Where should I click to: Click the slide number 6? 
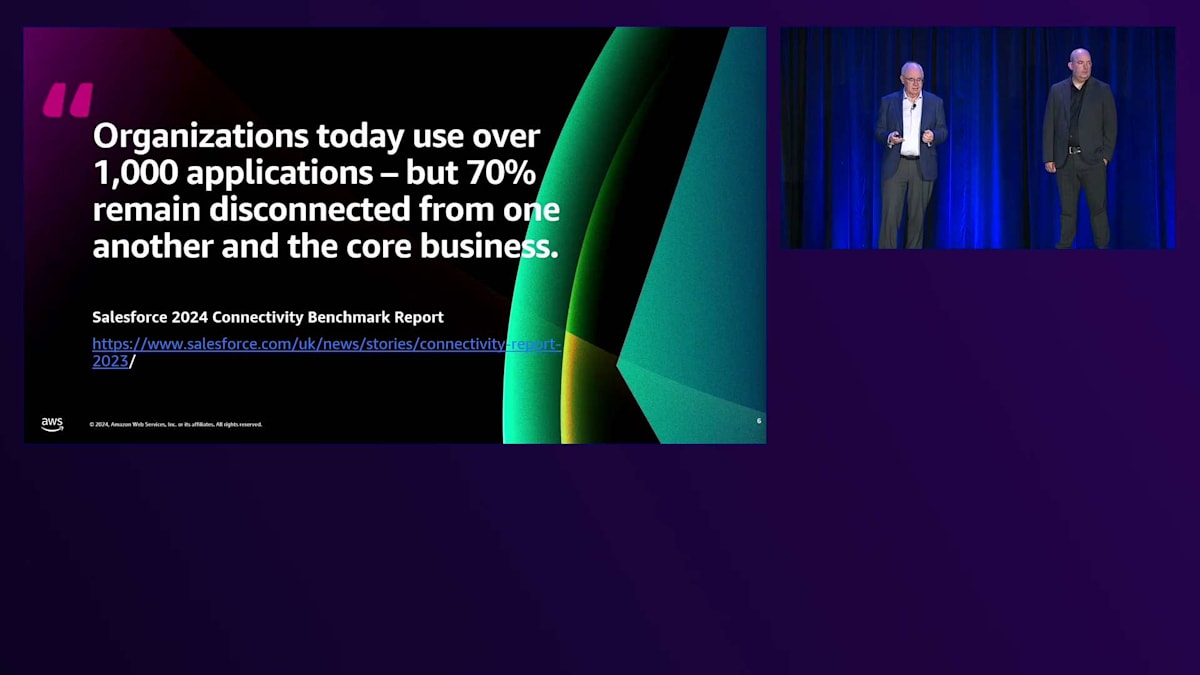click(759, 421)
